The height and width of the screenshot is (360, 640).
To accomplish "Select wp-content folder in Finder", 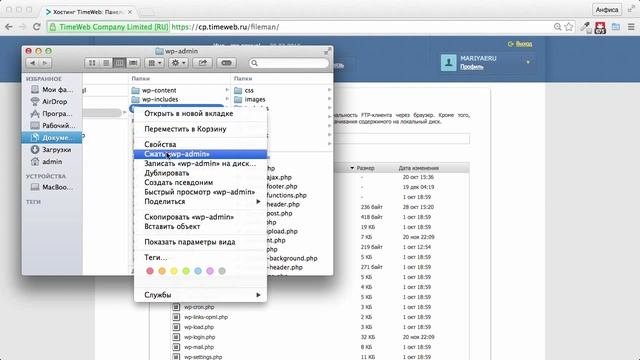I will 159,90.
